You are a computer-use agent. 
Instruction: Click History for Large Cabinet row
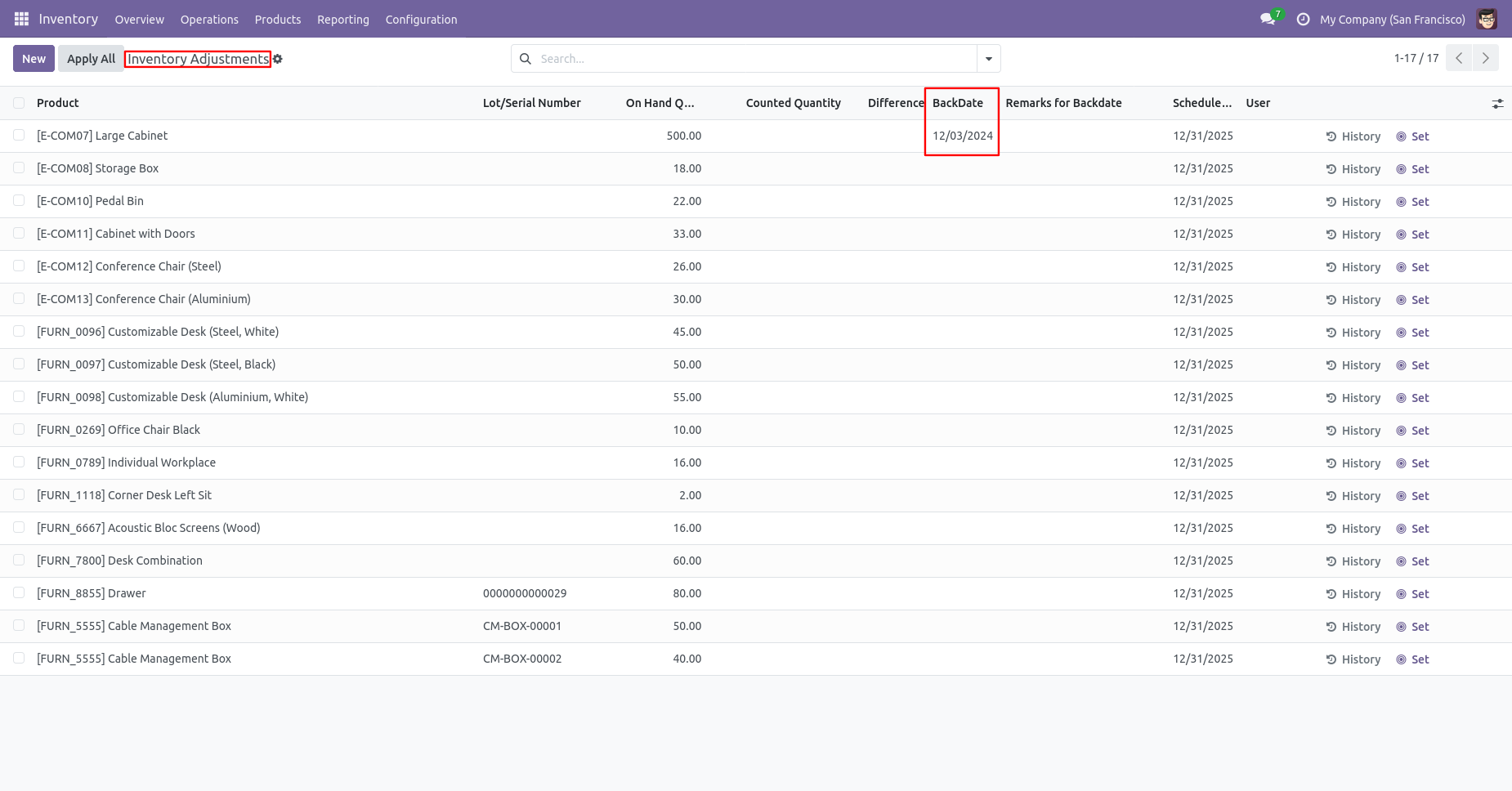pos(1353,136)
